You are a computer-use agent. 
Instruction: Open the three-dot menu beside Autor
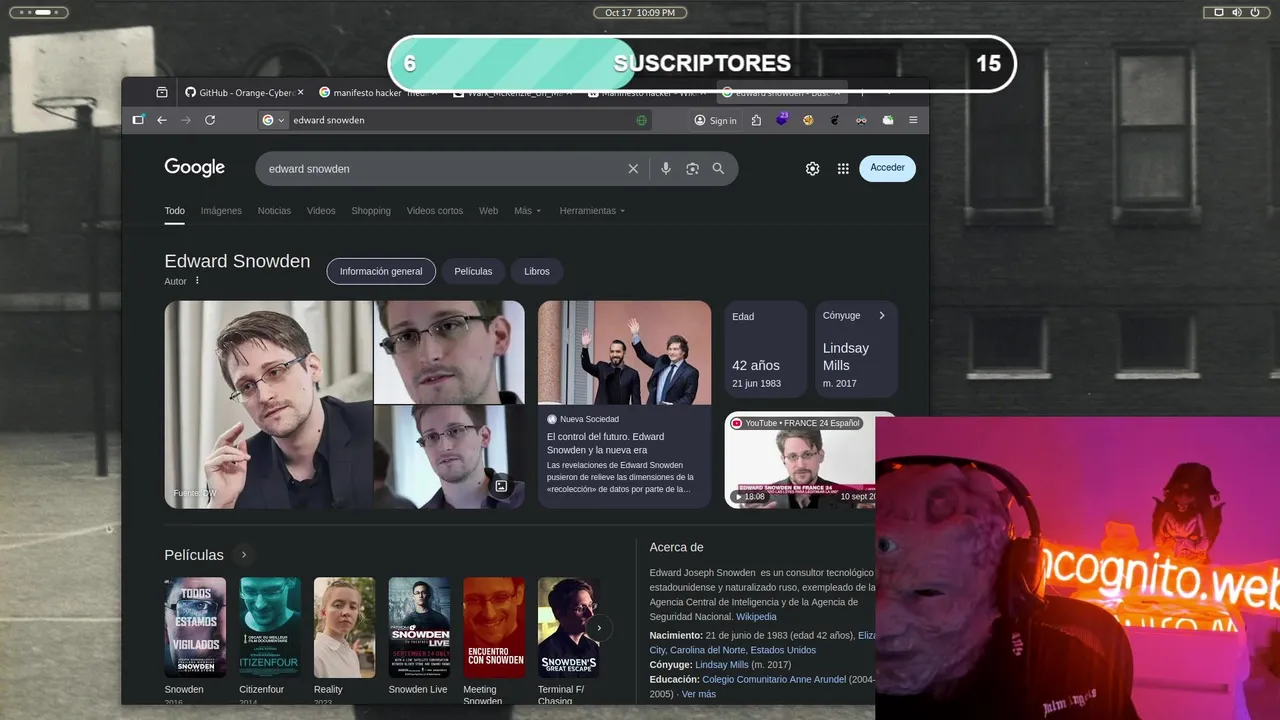197,281
